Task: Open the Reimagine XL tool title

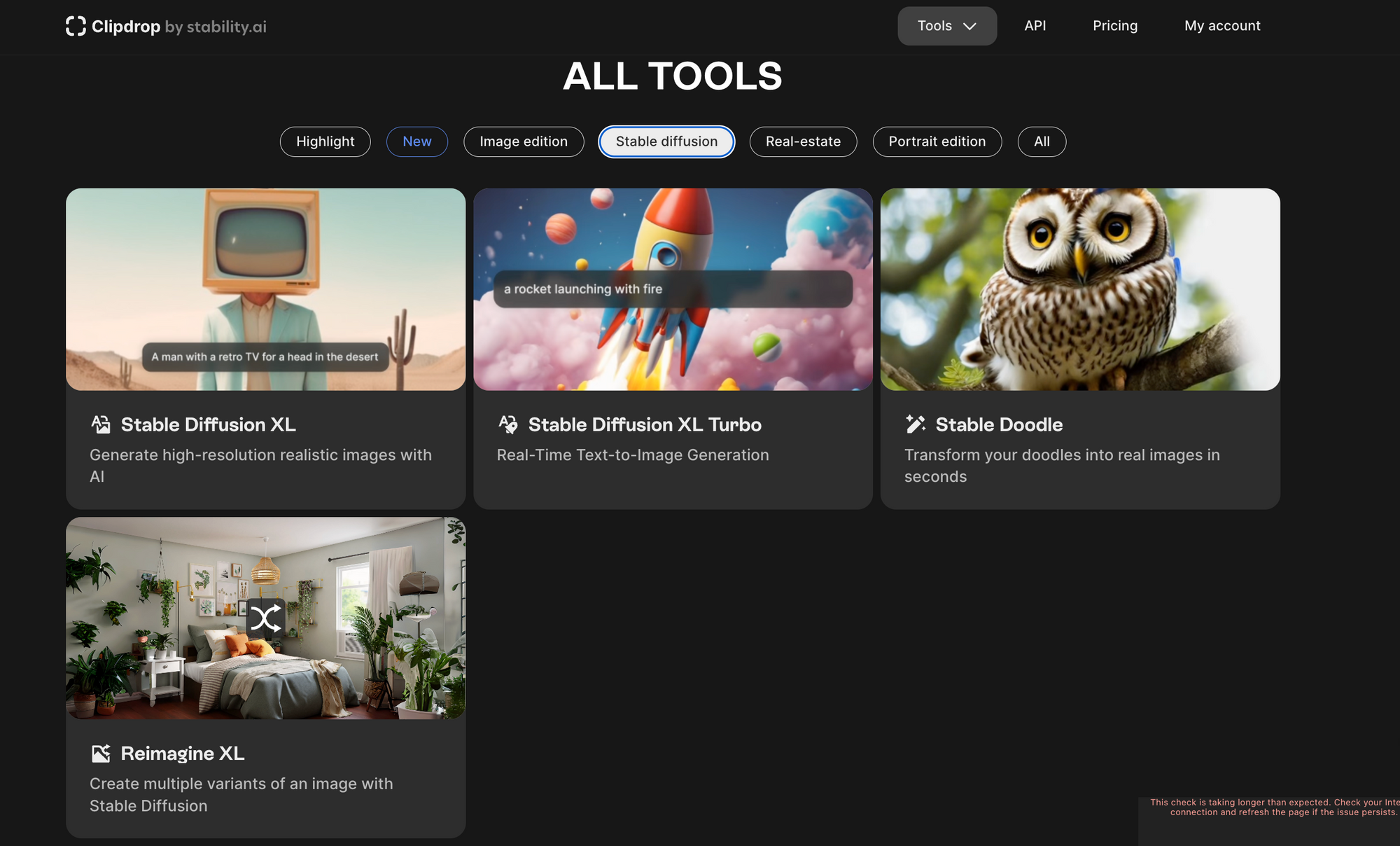Action: (x=183, y=754)
